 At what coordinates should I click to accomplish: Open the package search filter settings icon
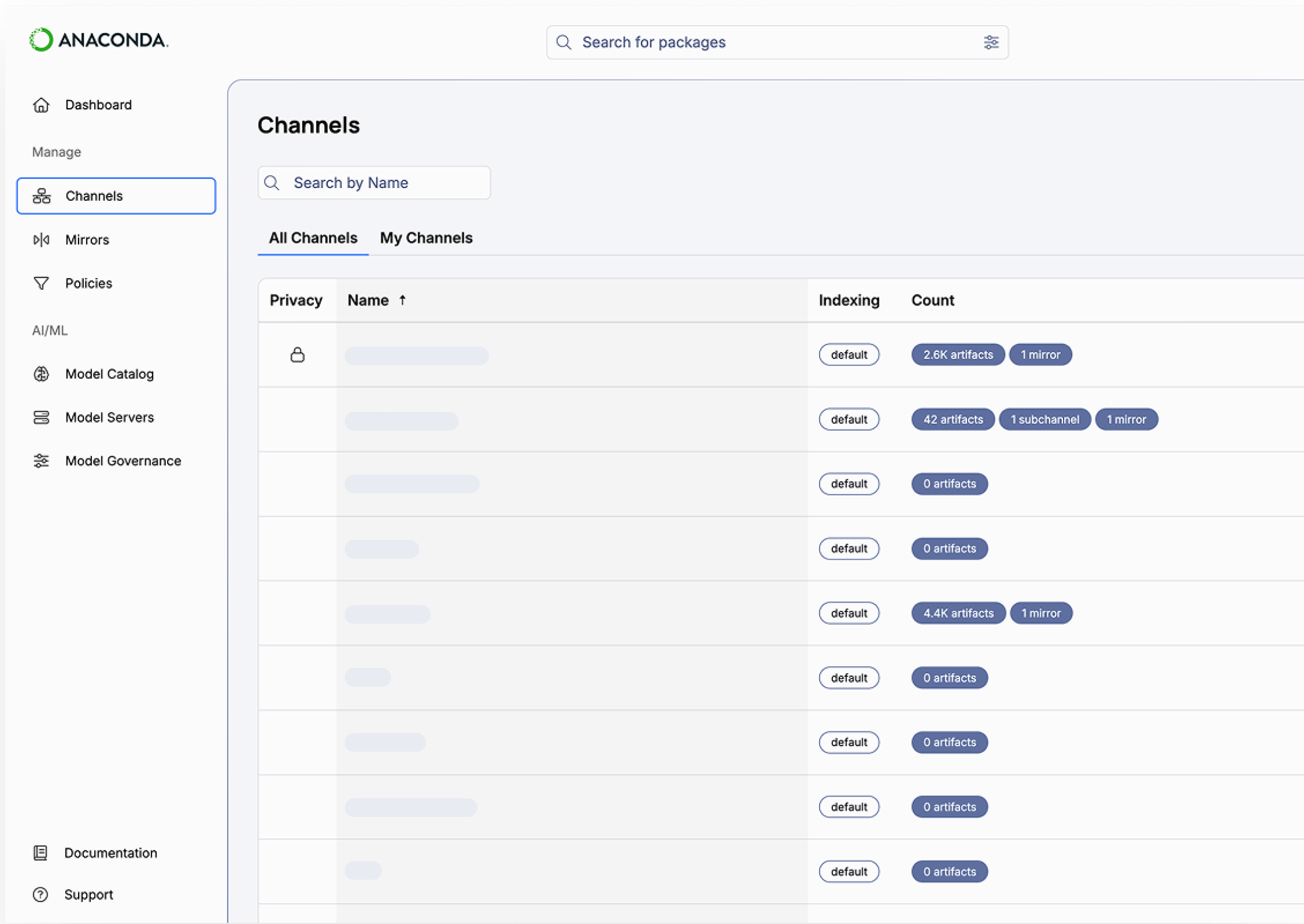click(x=991, y=42)
